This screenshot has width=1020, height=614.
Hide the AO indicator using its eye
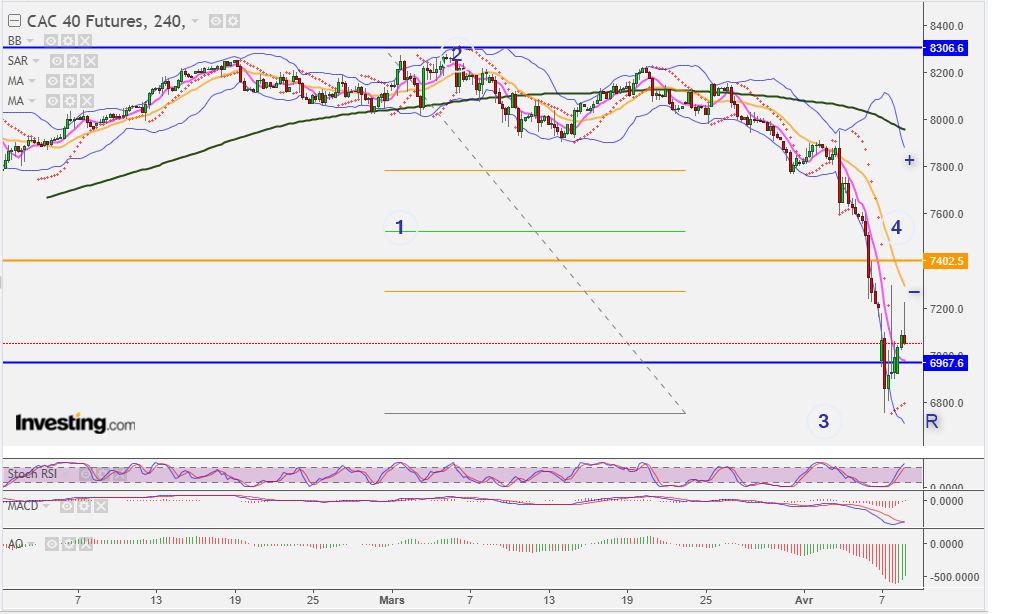click(52, 544)
